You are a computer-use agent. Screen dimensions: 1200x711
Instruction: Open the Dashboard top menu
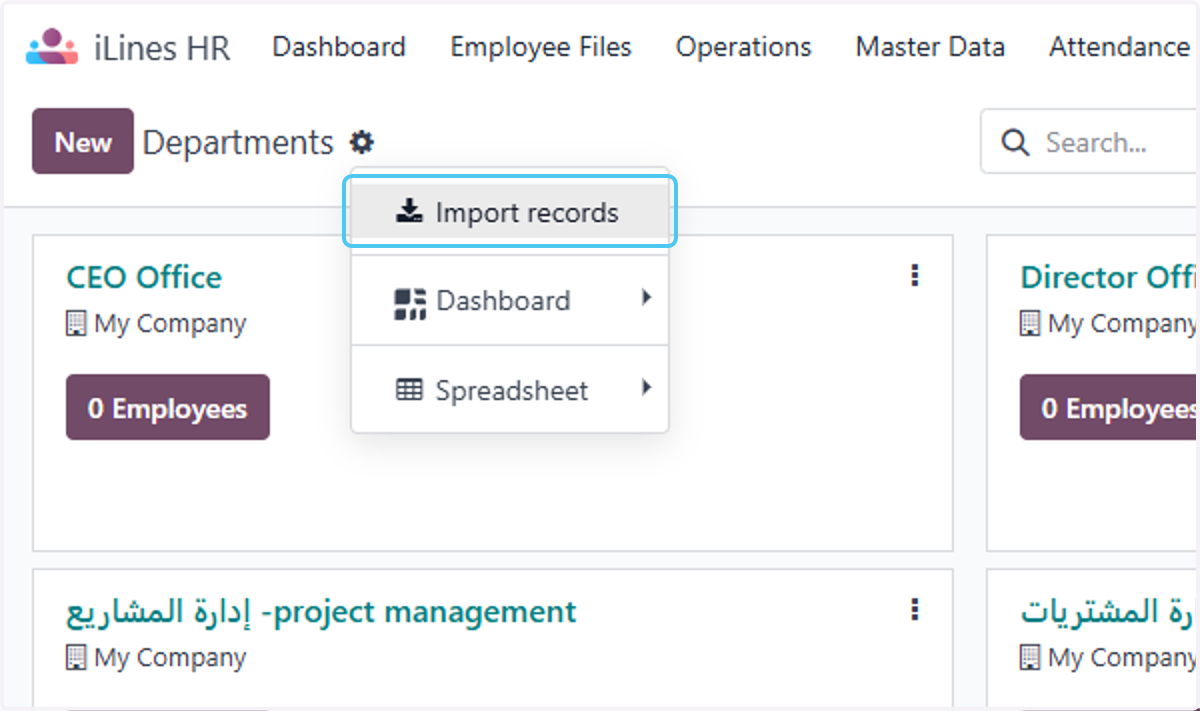pyautogui.click(x=339, y=47)
